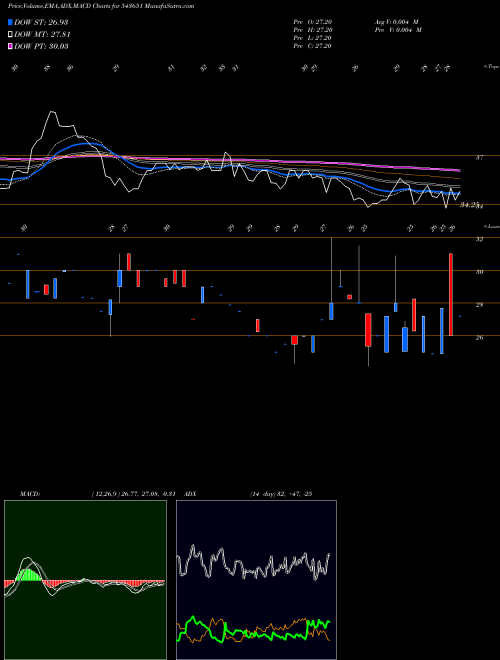This screenshot has height=660, width=500.
Task: Click the 'Tops' label at top right
Action: click(491, 67)
